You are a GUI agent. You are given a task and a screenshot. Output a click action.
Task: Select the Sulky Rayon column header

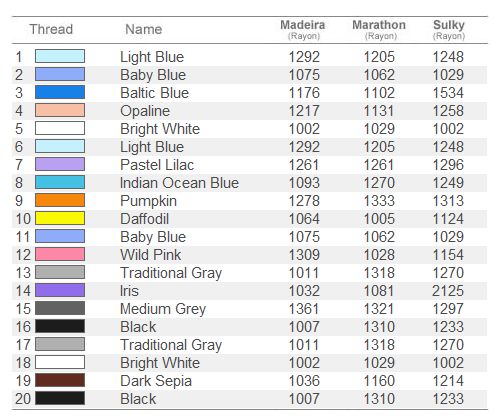(449, 29)
